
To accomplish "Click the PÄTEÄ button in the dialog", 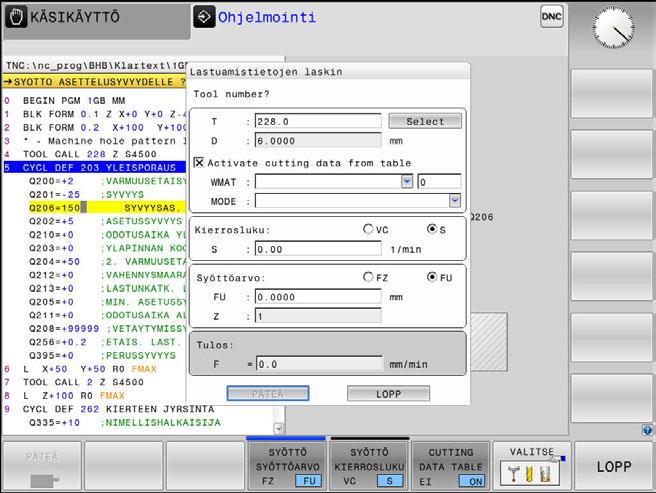I will (x=268, y=394).
